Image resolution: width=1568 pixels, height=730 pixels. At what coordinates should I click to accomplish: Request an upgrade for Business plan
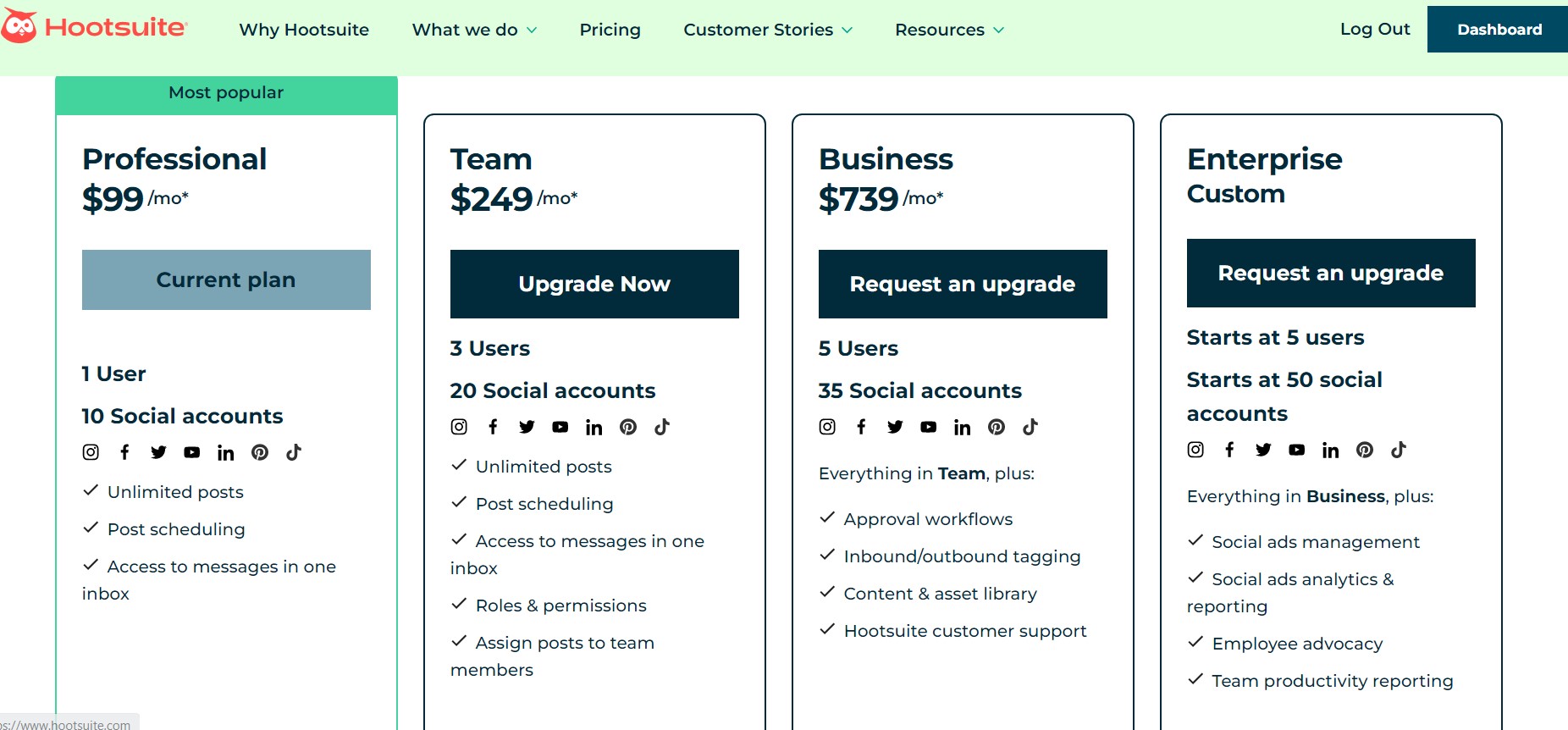coord(963,284)
